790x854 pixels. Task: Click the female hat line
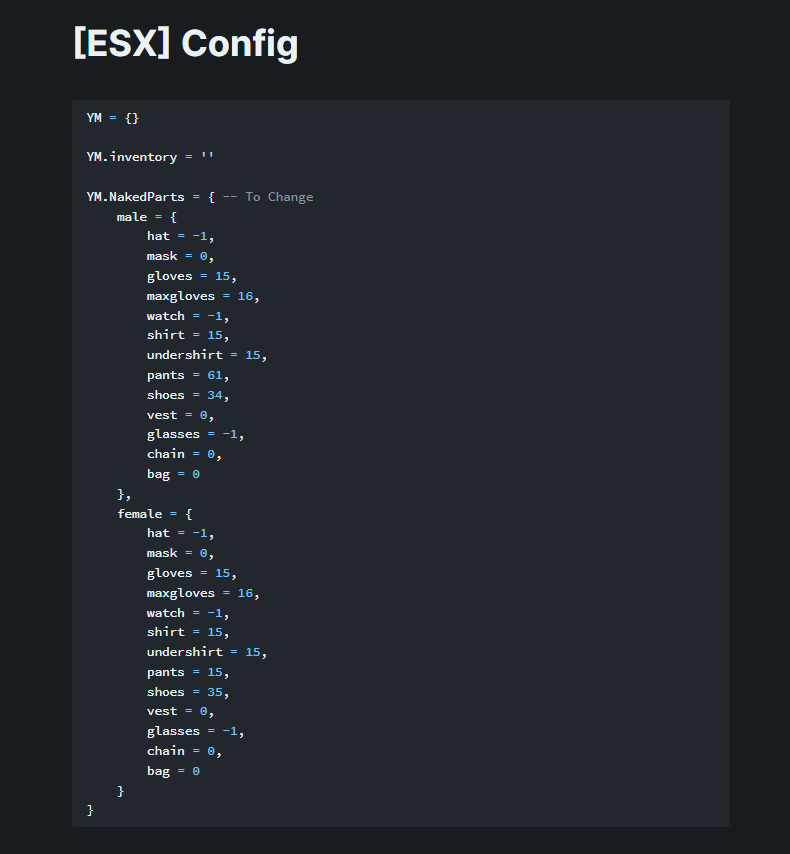coord(180,533)
